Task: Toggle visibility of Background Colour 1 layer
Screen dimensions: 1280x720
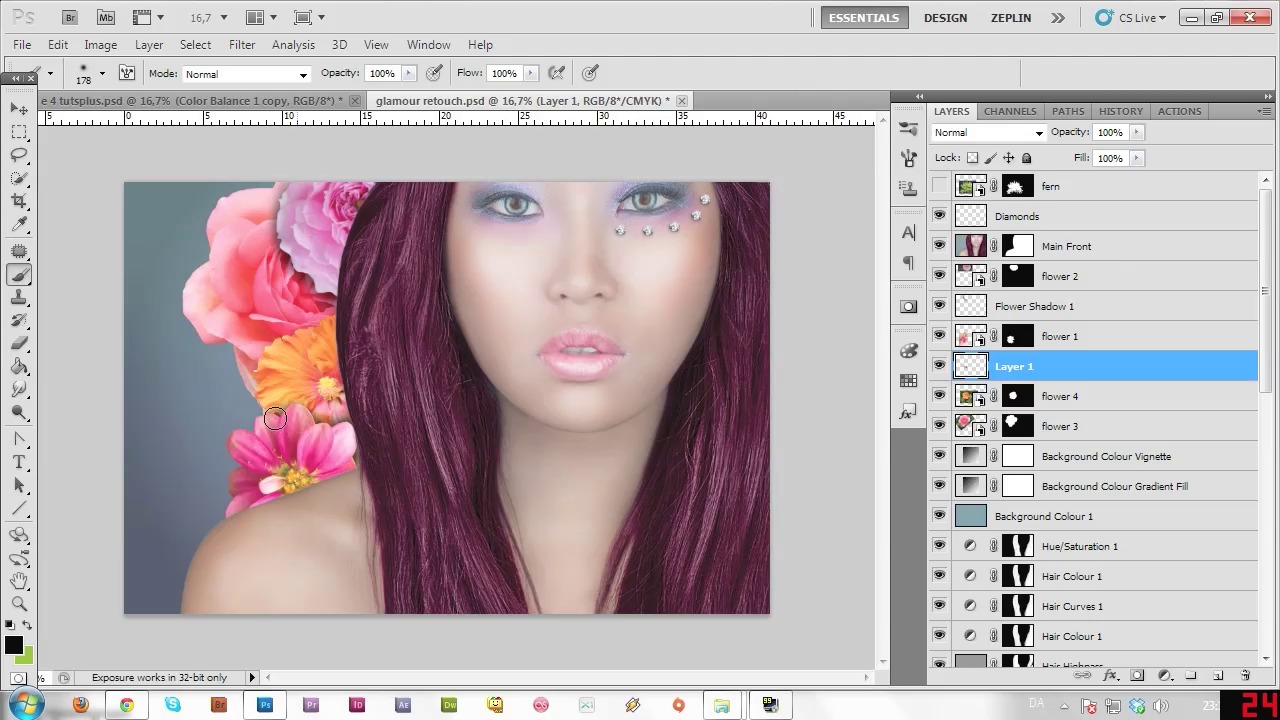Action: pyautogui.click(x=939, y=516)
